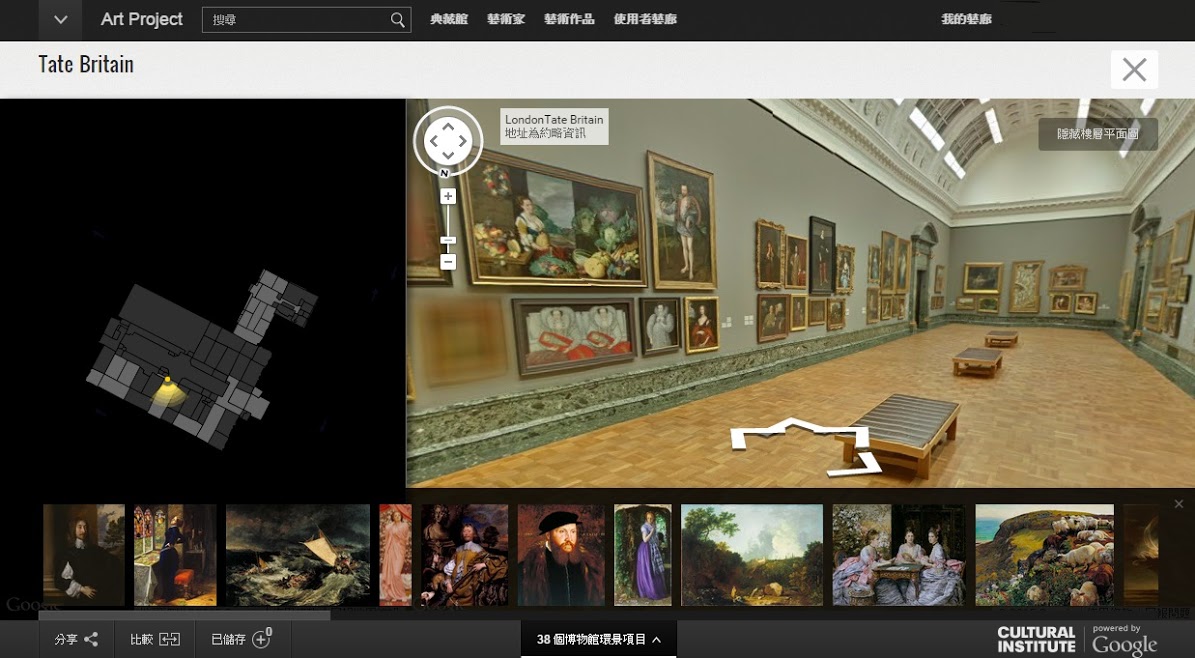Image resolution: width=1195 pixels, height=658 pixels.
Task: Zoom out with the minus button
Action: point(448,262)
